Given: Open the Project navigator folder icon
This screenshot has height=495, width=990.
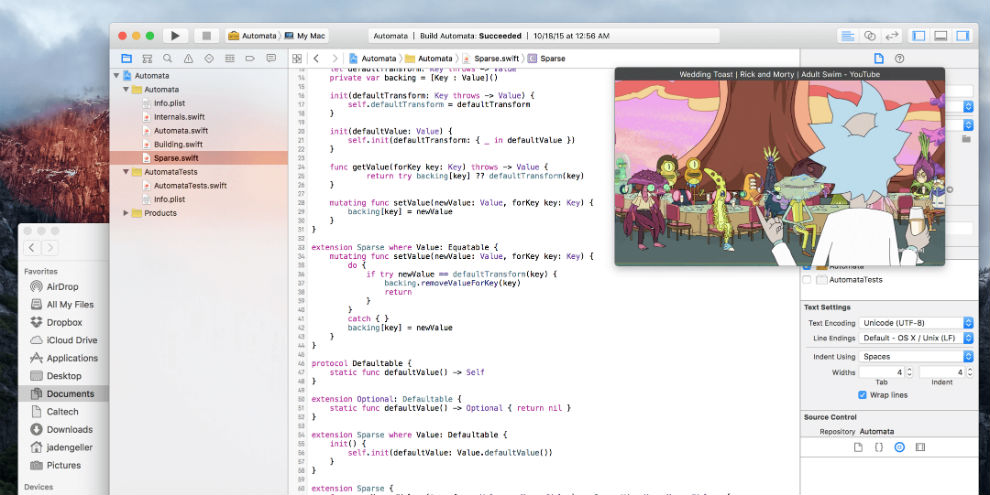Looking at the screenshot, I should (126, 58).
